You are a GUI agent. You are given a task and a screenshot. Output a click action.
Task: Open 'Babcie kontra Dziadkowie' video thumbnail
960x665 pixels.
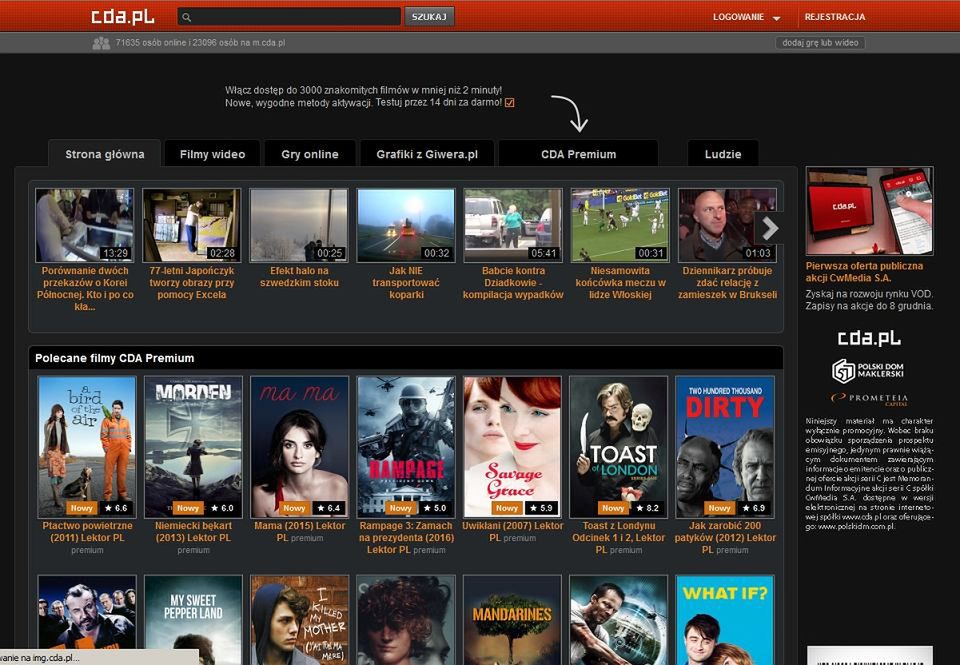pyautogui.click(x=513, y=225)
